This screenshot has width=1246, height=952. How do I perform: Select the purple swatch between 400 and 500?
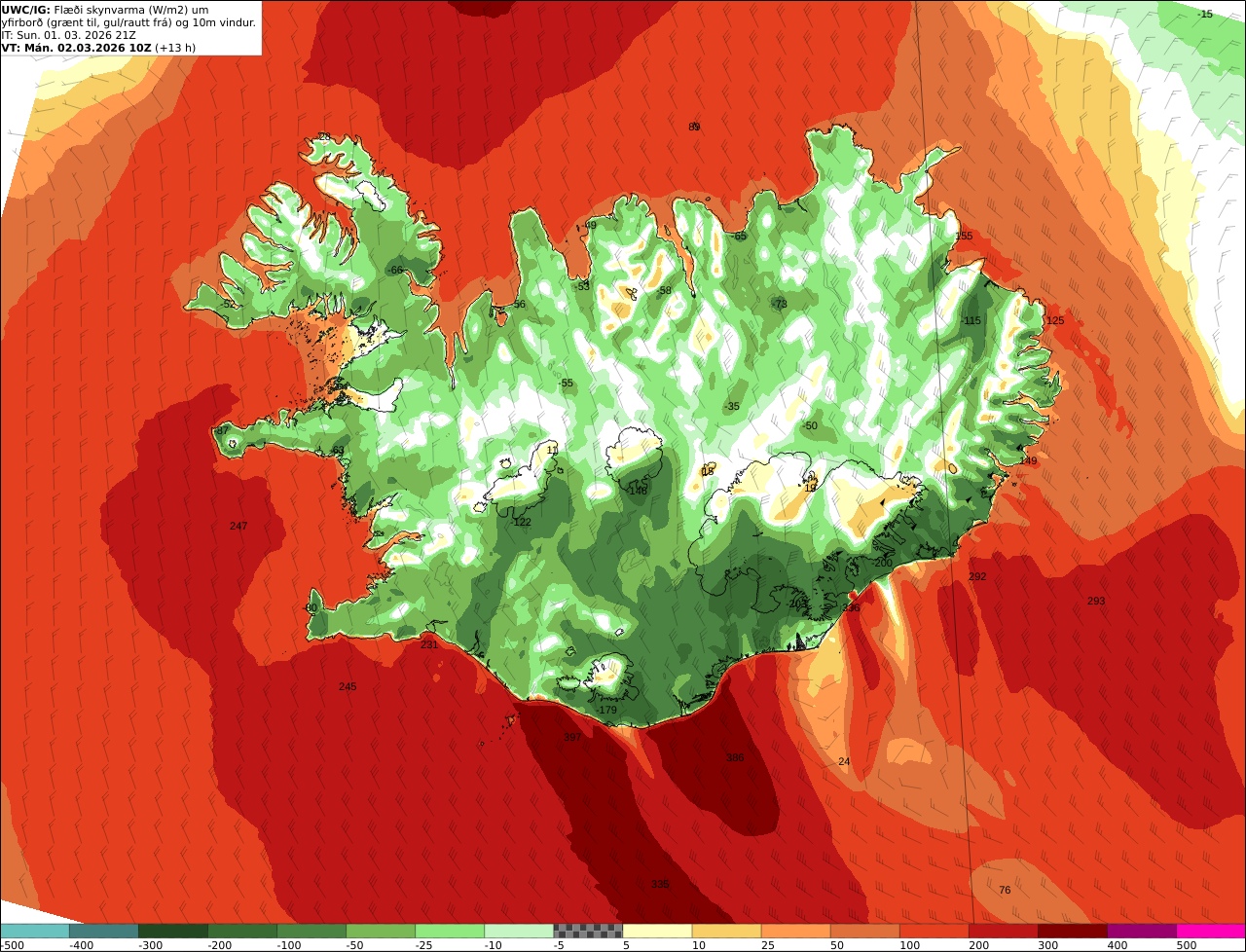point(1141,931)
